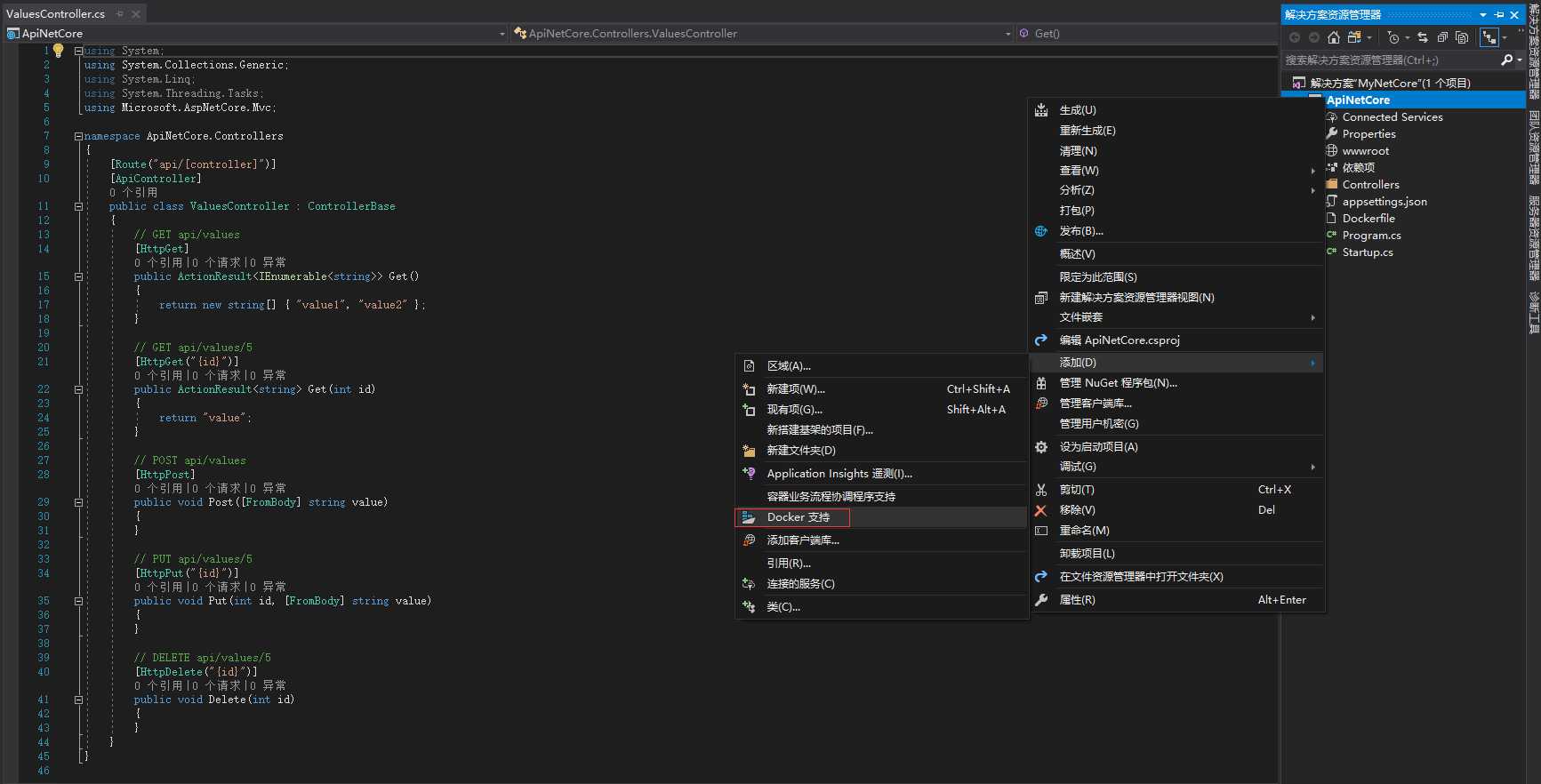Choose 清理(N) from context menu
Viewport: 1541px width, 784px height.
pyautogui.click(x=1176, y=151)
